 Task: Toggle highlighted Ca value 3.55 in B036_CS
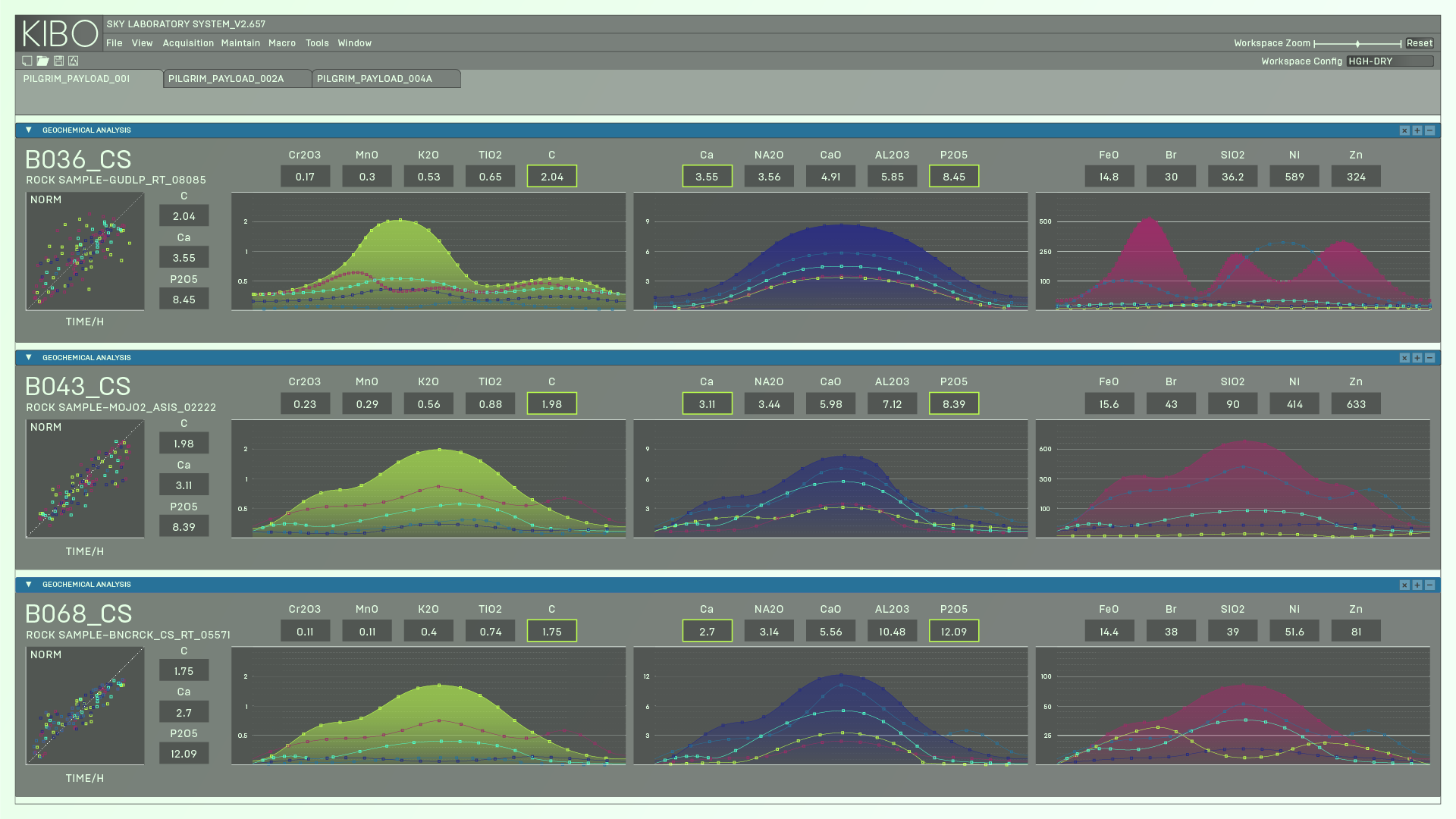click(x=707, y=177)
